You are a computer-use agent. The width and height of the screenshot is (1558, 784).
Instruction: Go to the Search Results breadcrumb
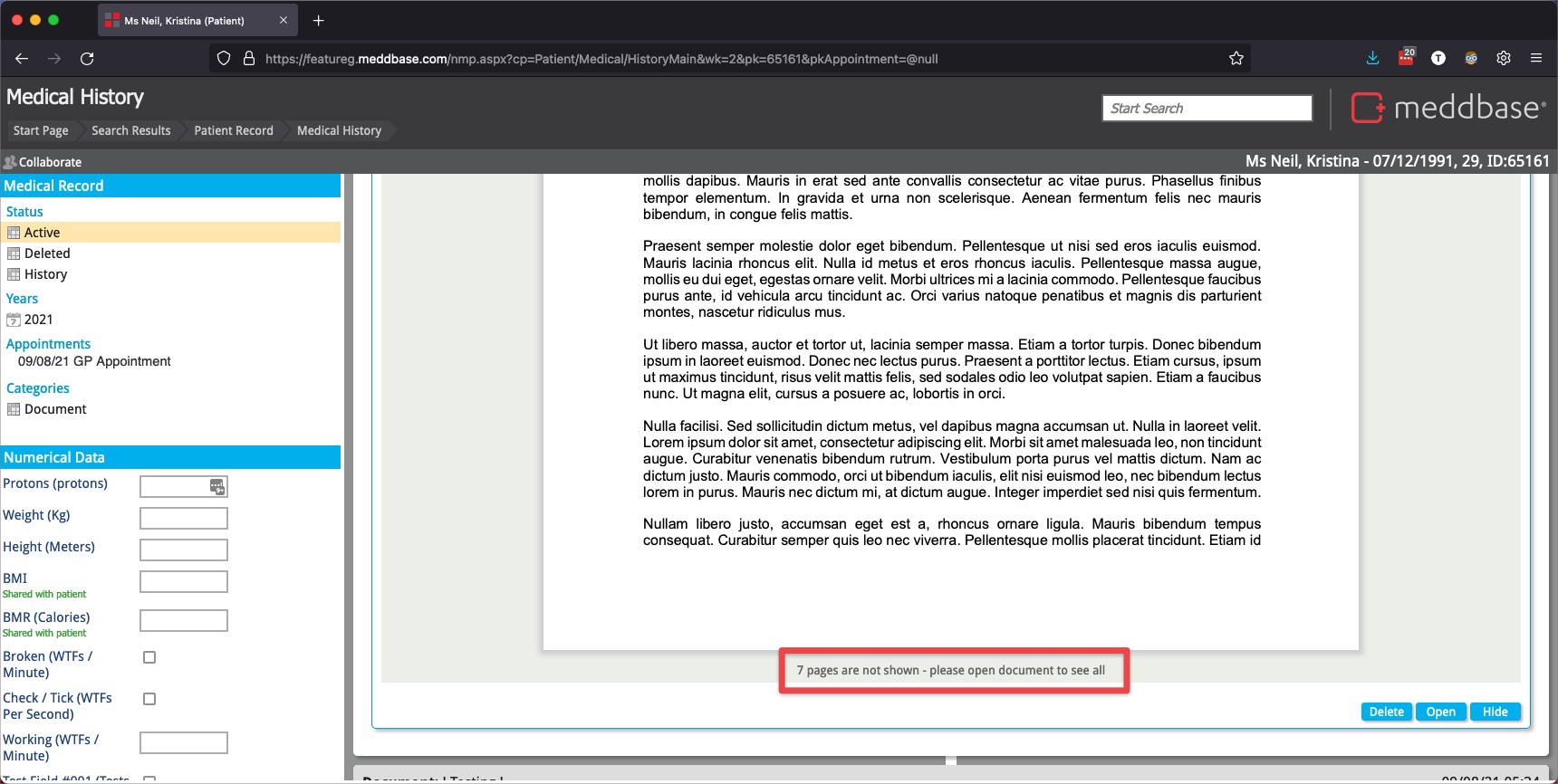[x=130, y=130]
